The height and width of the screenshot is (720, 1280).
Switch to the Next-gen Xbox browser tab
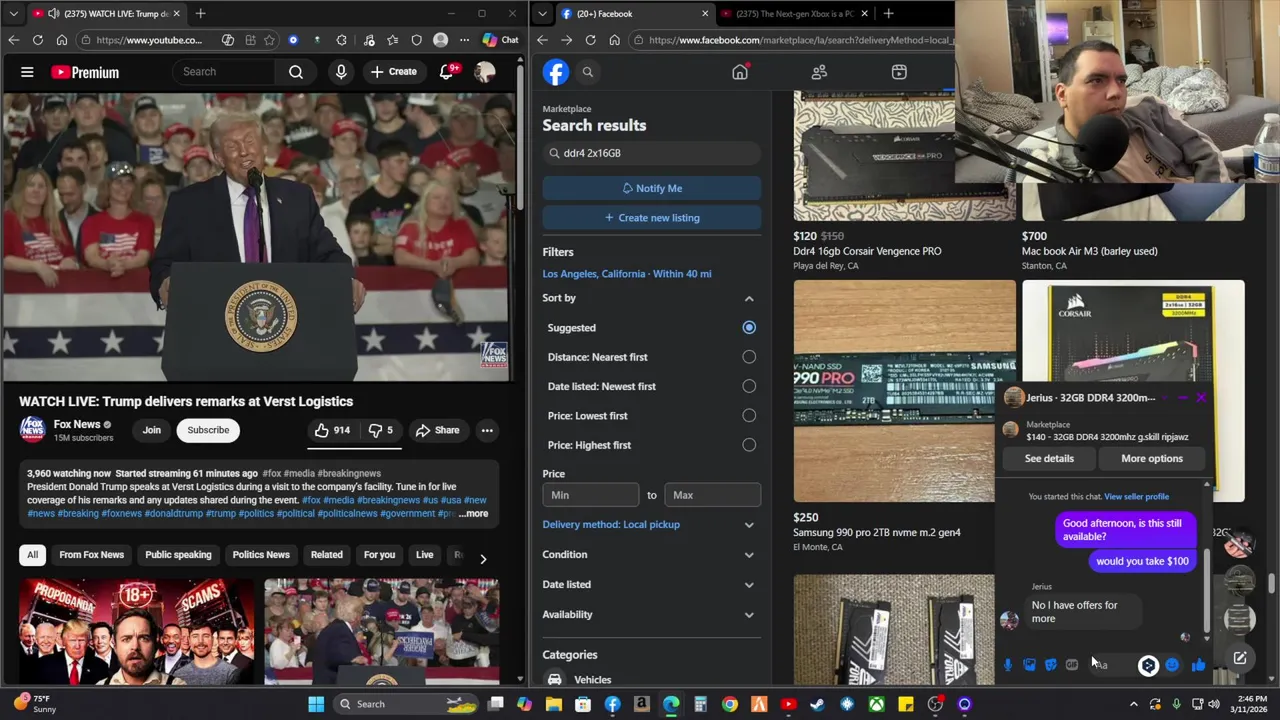click(x=795, y=14)
